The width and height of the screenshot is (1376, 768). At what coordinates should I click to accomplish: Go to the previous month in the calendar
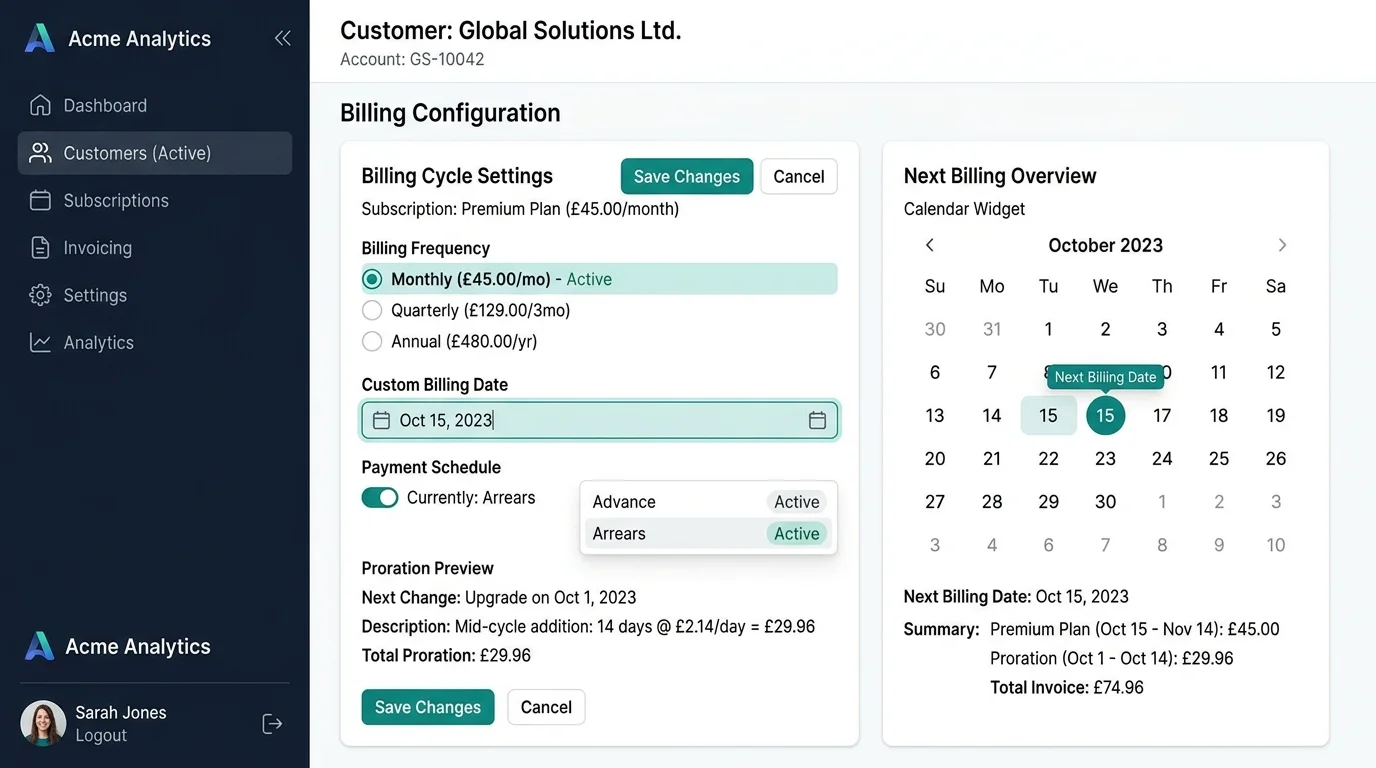coord(929,245)
